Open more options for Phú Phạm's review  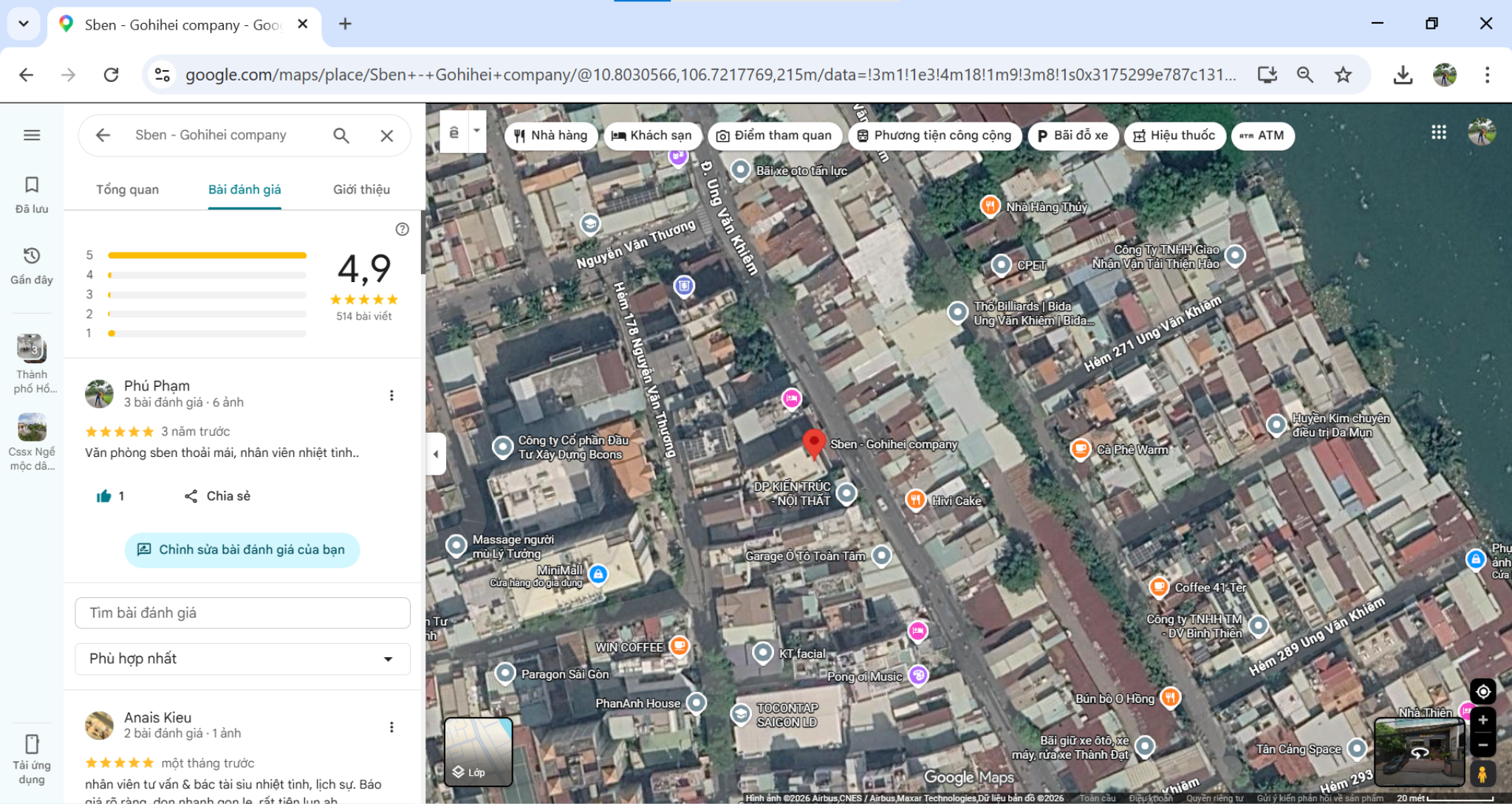coord(391,396)
